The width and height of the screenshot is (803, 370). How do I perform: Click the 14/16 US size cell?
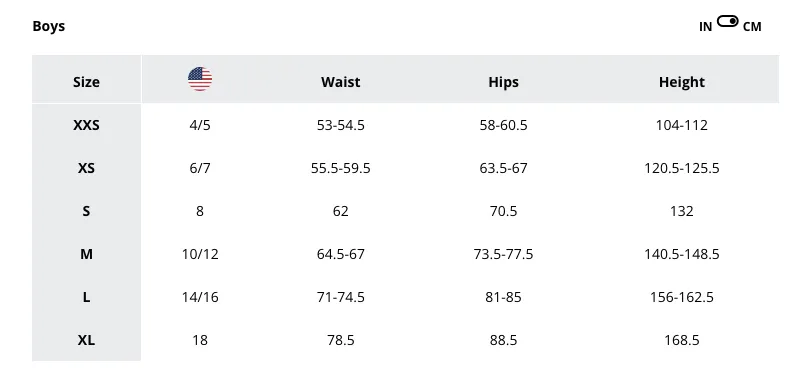(200, 297)
